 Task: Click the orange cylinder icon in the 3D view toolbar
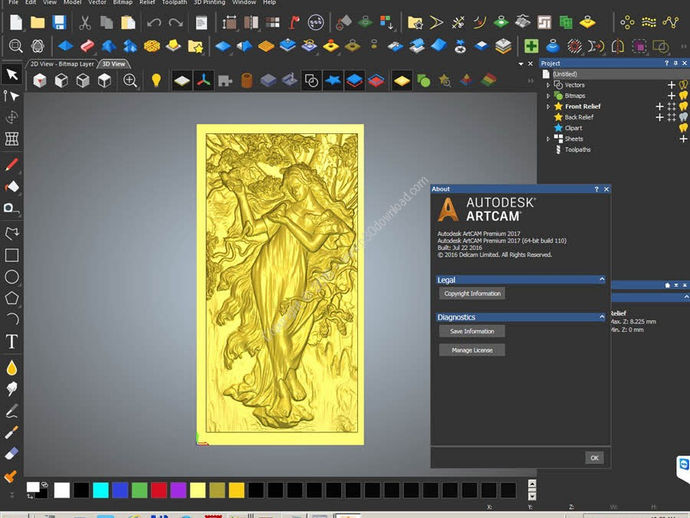246,81
